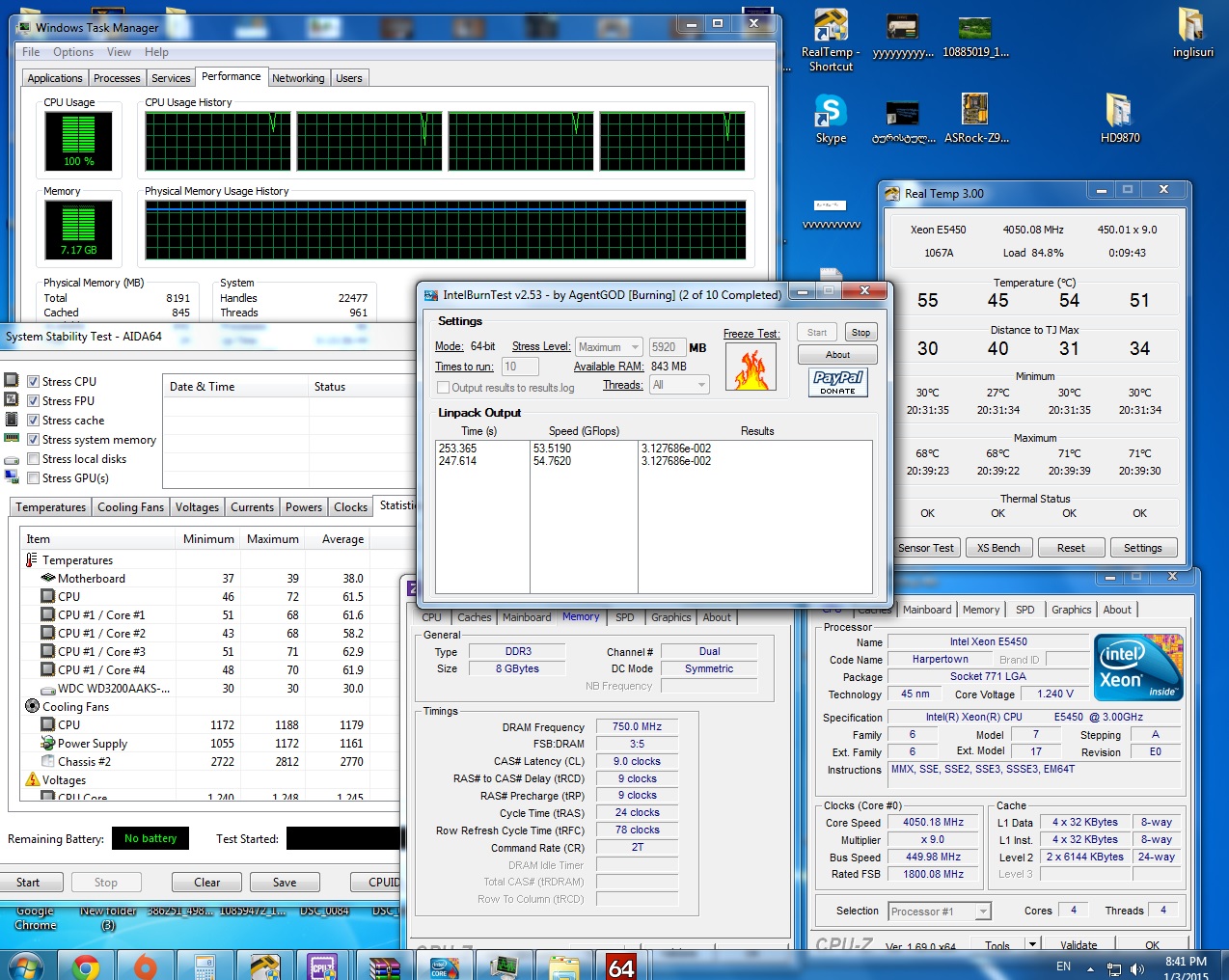Screen dimensions: 1229x980
Task: Click Google Chrome in the taskbar
Action: (x=86, y=966)
